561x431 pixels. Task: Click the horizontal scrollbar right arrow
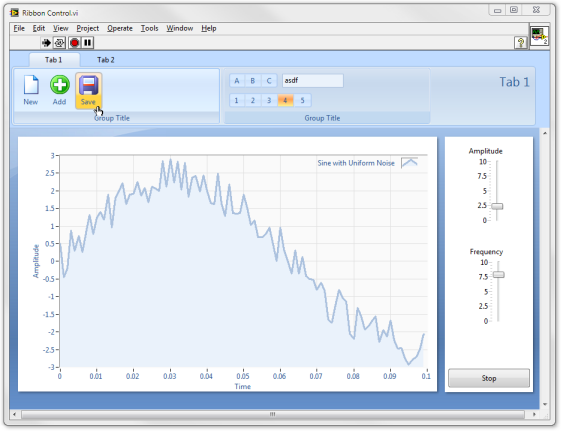pos(534,415)
